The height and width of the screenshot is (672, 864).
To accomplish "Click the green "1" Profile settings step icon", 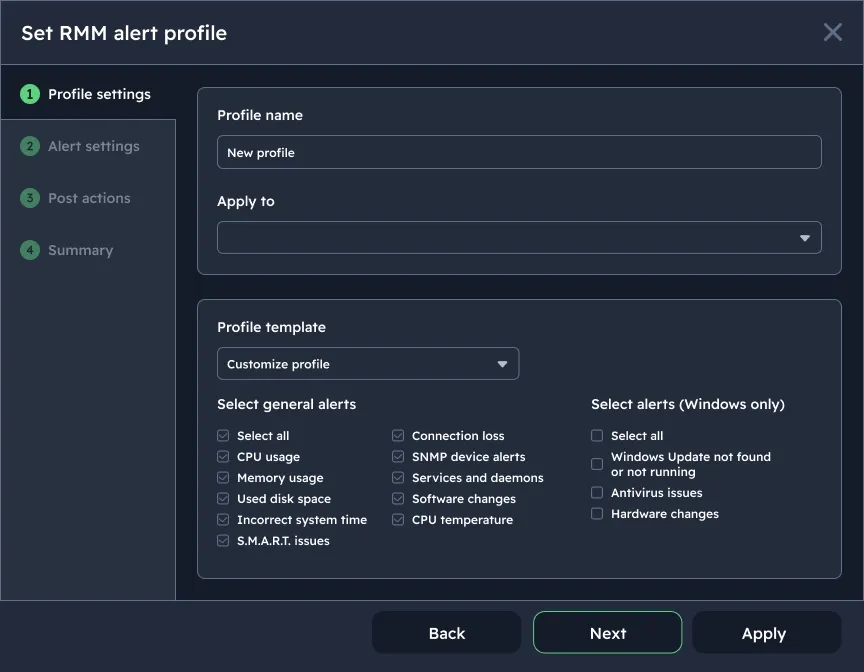I will pos(29,93).
